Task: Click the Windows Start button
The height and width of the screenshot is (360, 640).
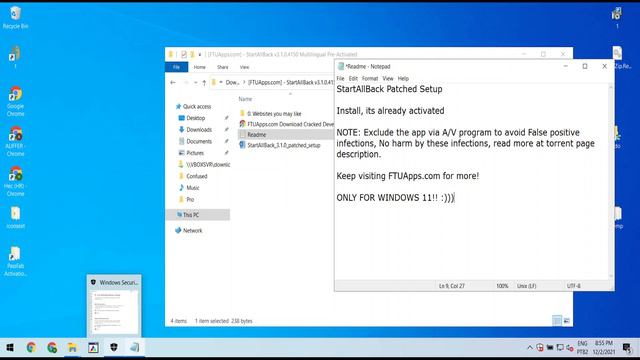Action: 10,347
